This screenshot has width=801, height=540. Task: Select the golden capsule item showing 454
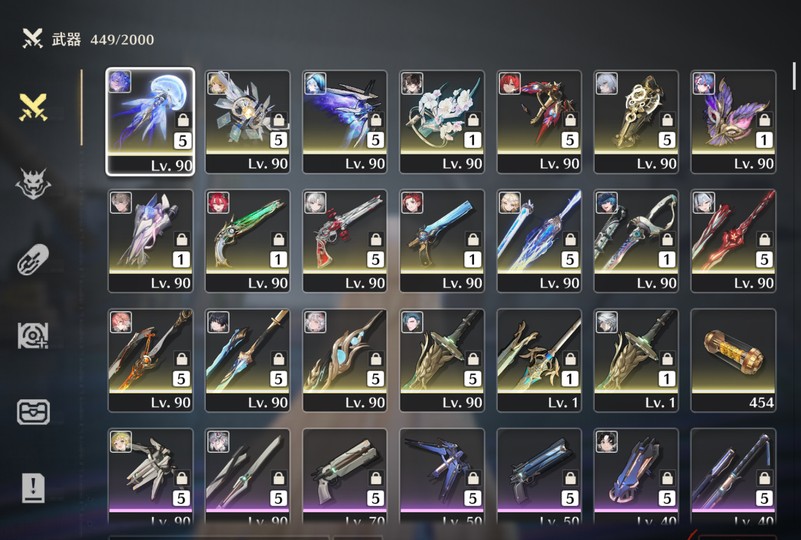[734, 360]
